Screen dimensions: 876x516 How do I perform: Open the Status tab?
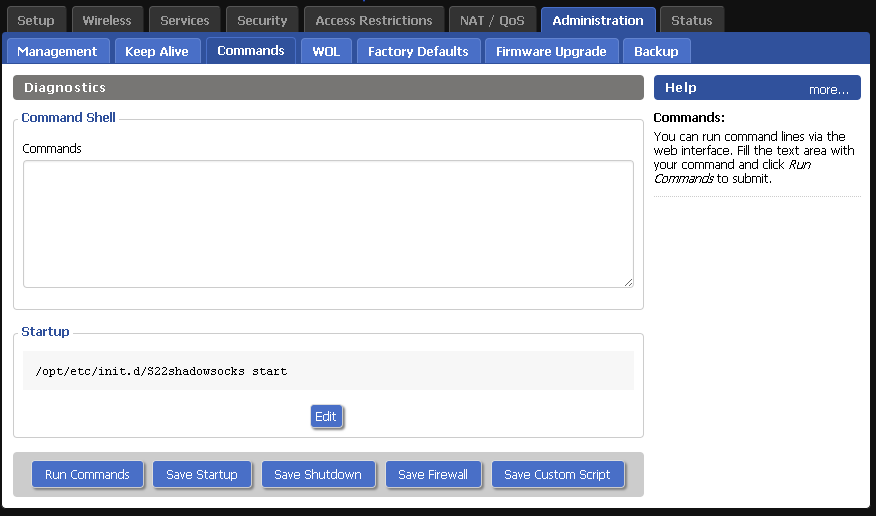[692, 20]
